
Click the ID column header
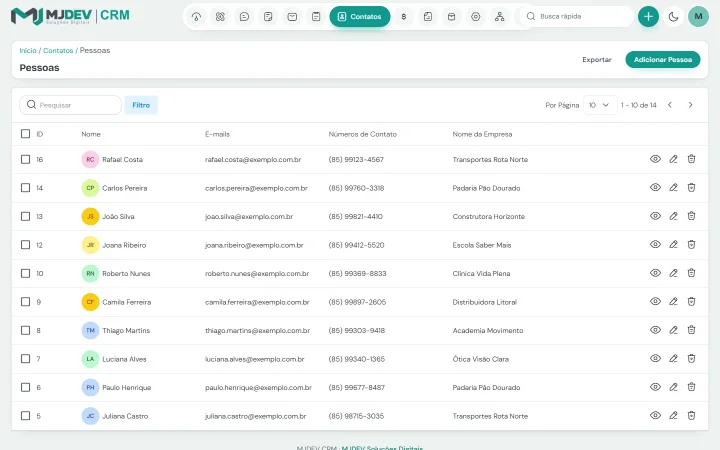(39, 134)
